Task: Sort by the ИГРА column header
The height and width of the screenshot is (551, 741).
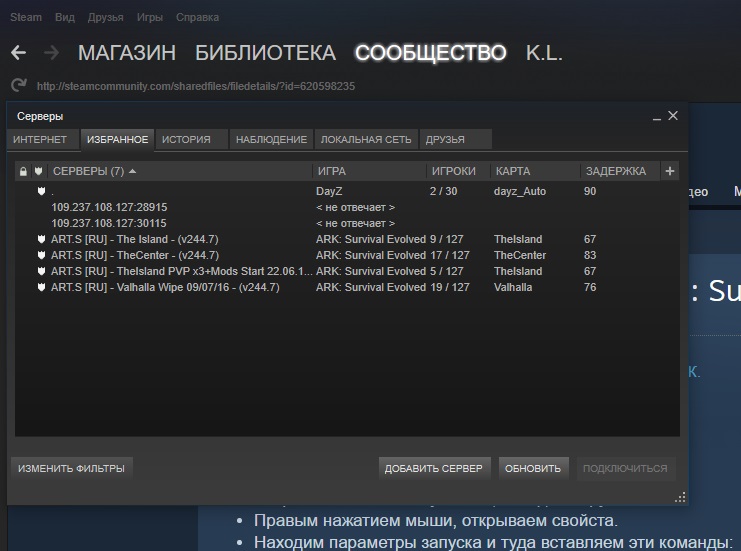Action: [369, 171]
